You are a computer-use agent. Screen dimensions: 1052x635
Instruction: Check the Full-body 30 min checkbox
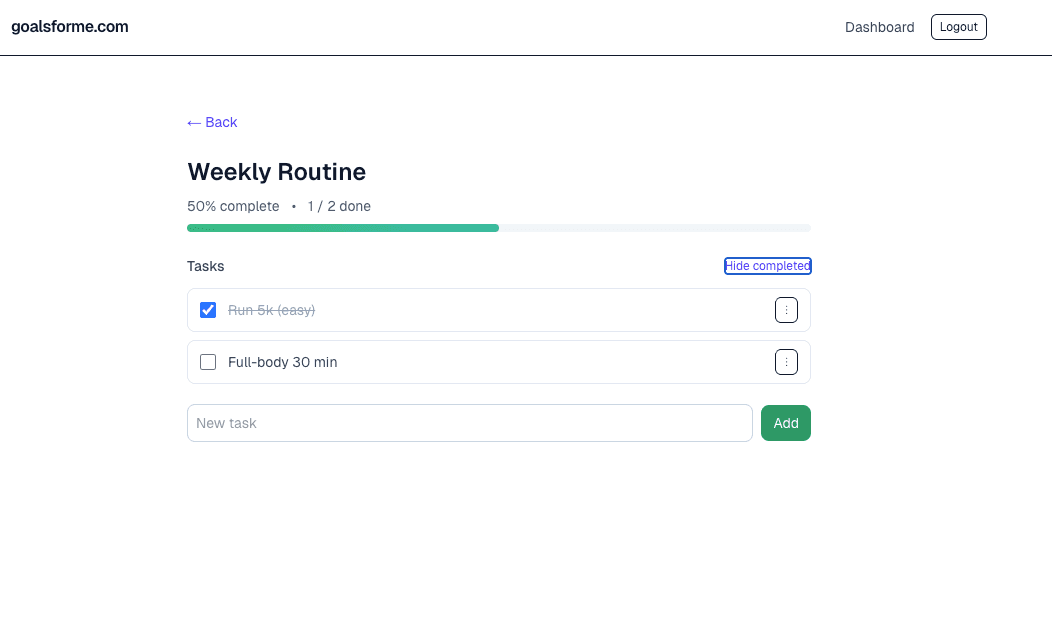(x=208, y=362)
